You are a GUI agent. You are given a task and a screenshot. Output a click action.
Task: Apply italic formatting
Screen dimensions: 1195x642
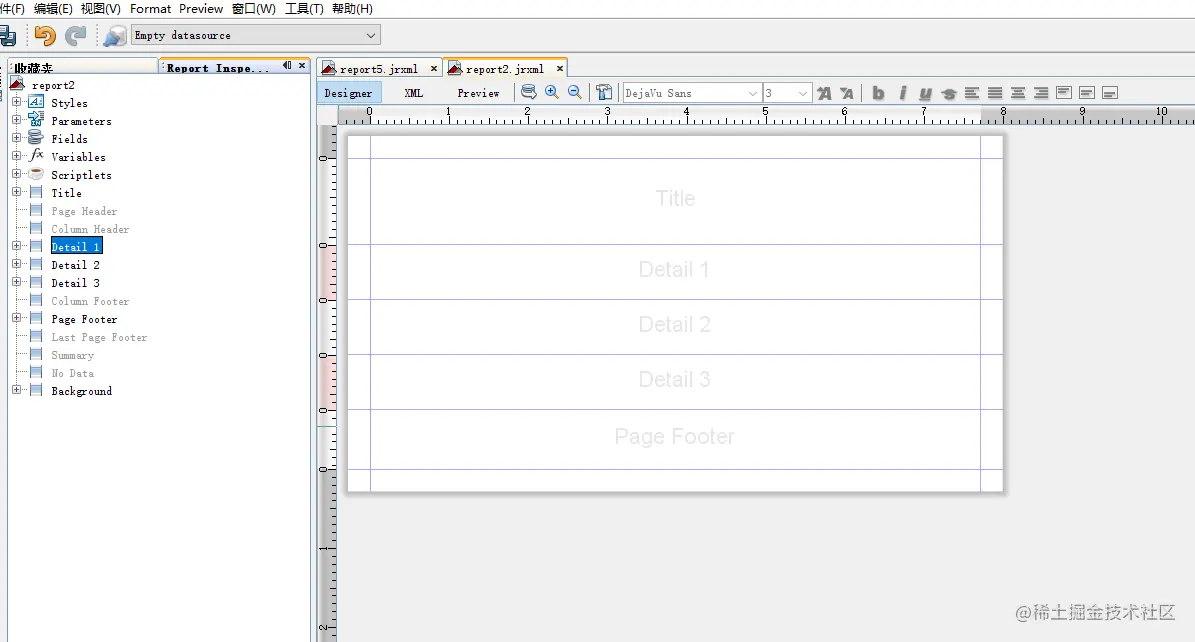pos(901,92)
